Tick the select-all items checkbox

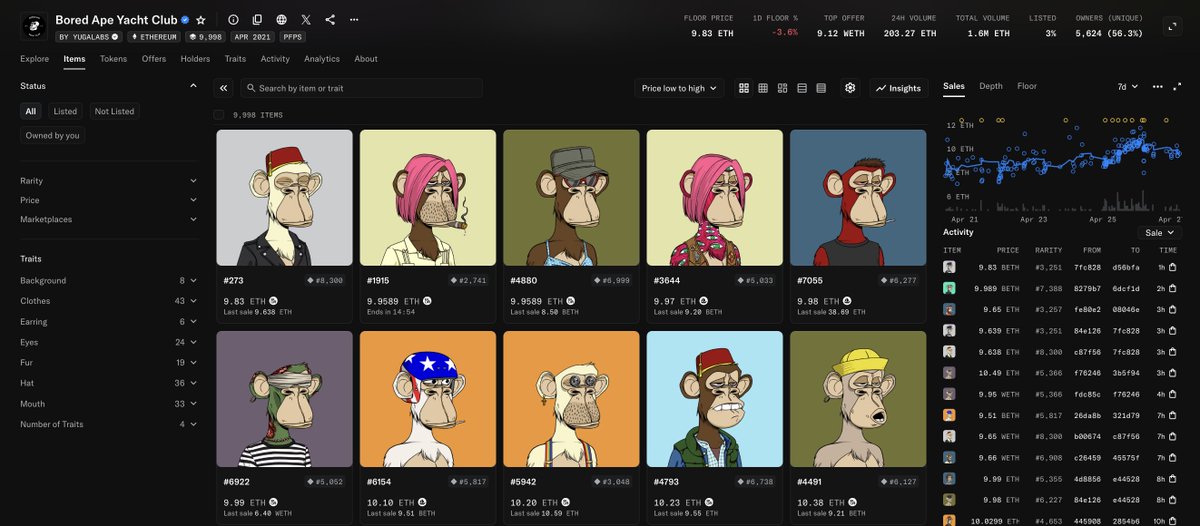[219, 115]
